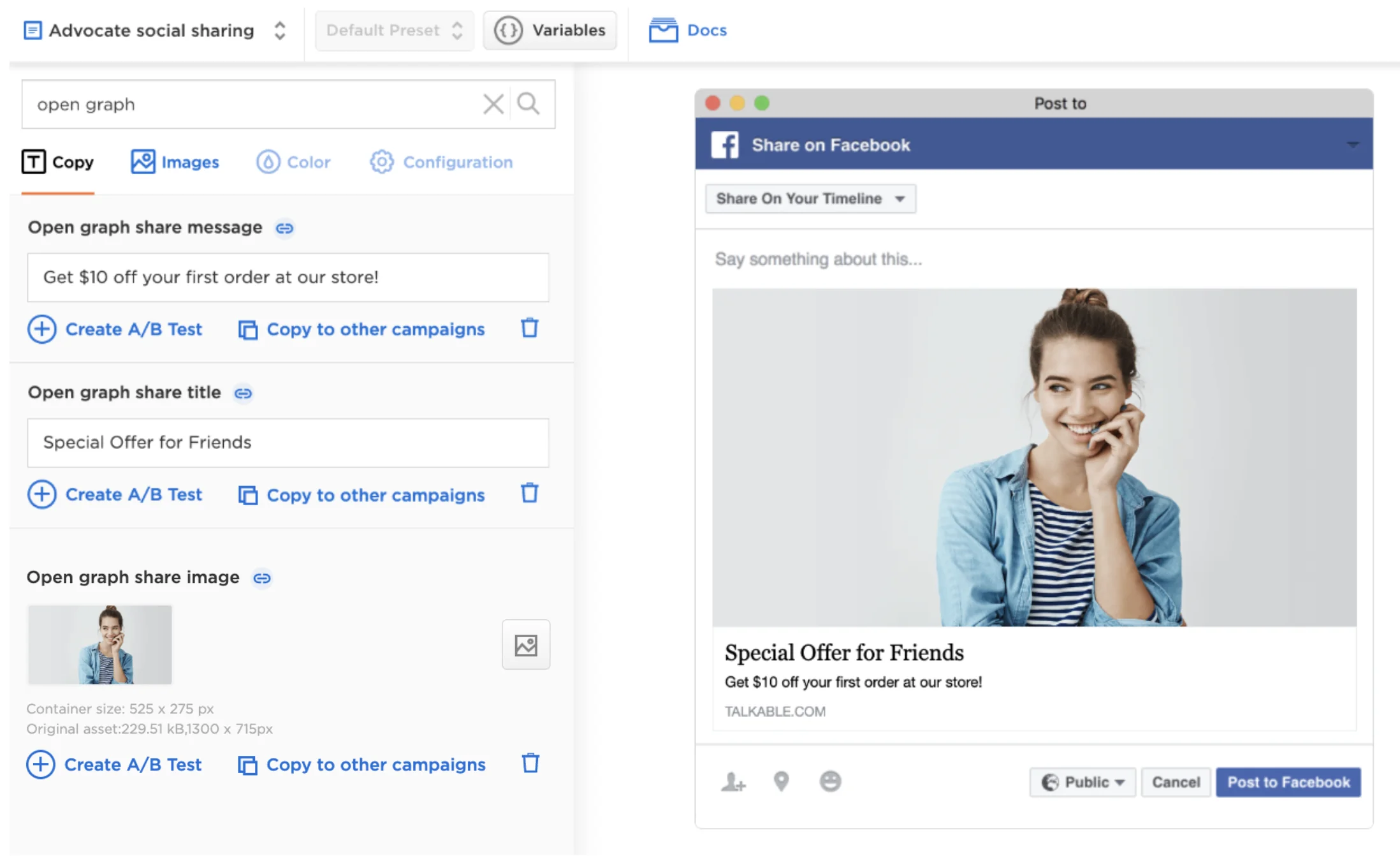Screen dimensions: 1400x856
Task: Edit the Open graph share message field
Action: coord(288,277)
